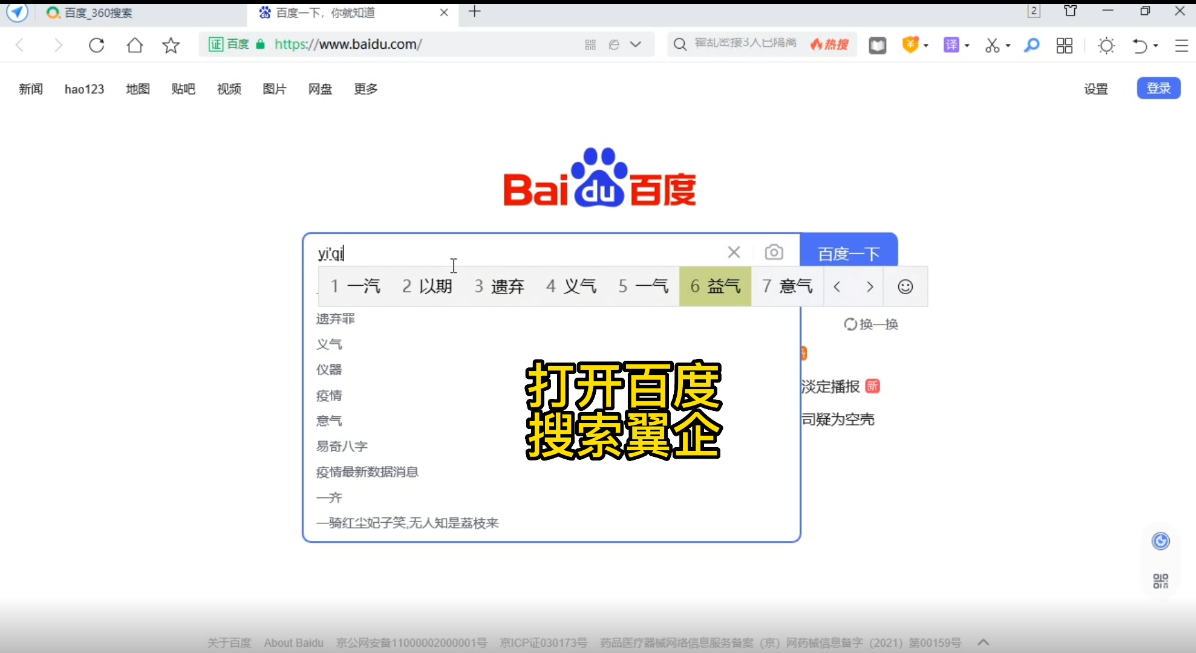Open the emoji smiley in candidate bar
This screenshot has height=653, width=1196.
tap(905, 287)
